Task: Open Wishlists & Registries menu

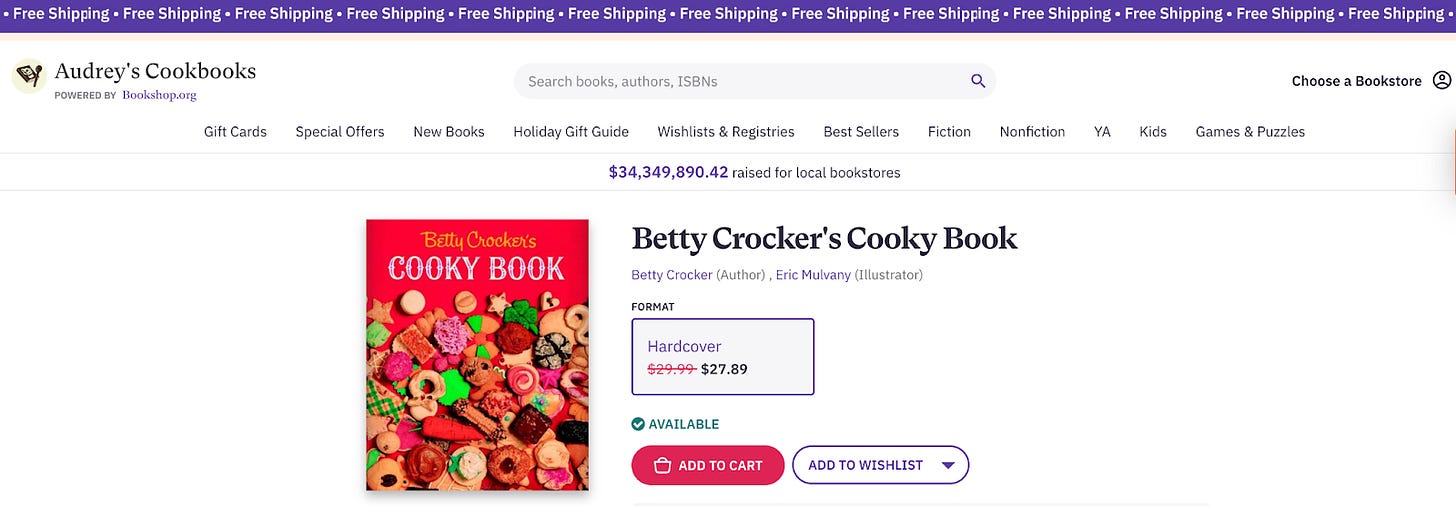Action: (x=726, y=131)
